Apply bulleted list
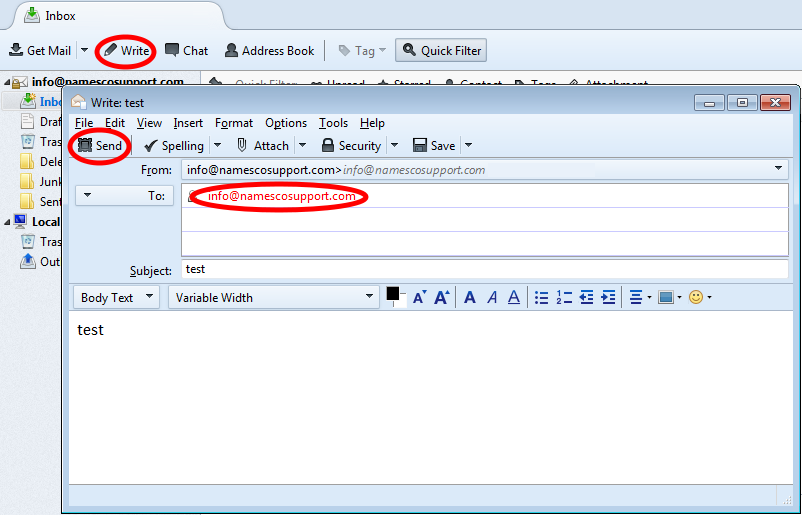 (541, 297)
